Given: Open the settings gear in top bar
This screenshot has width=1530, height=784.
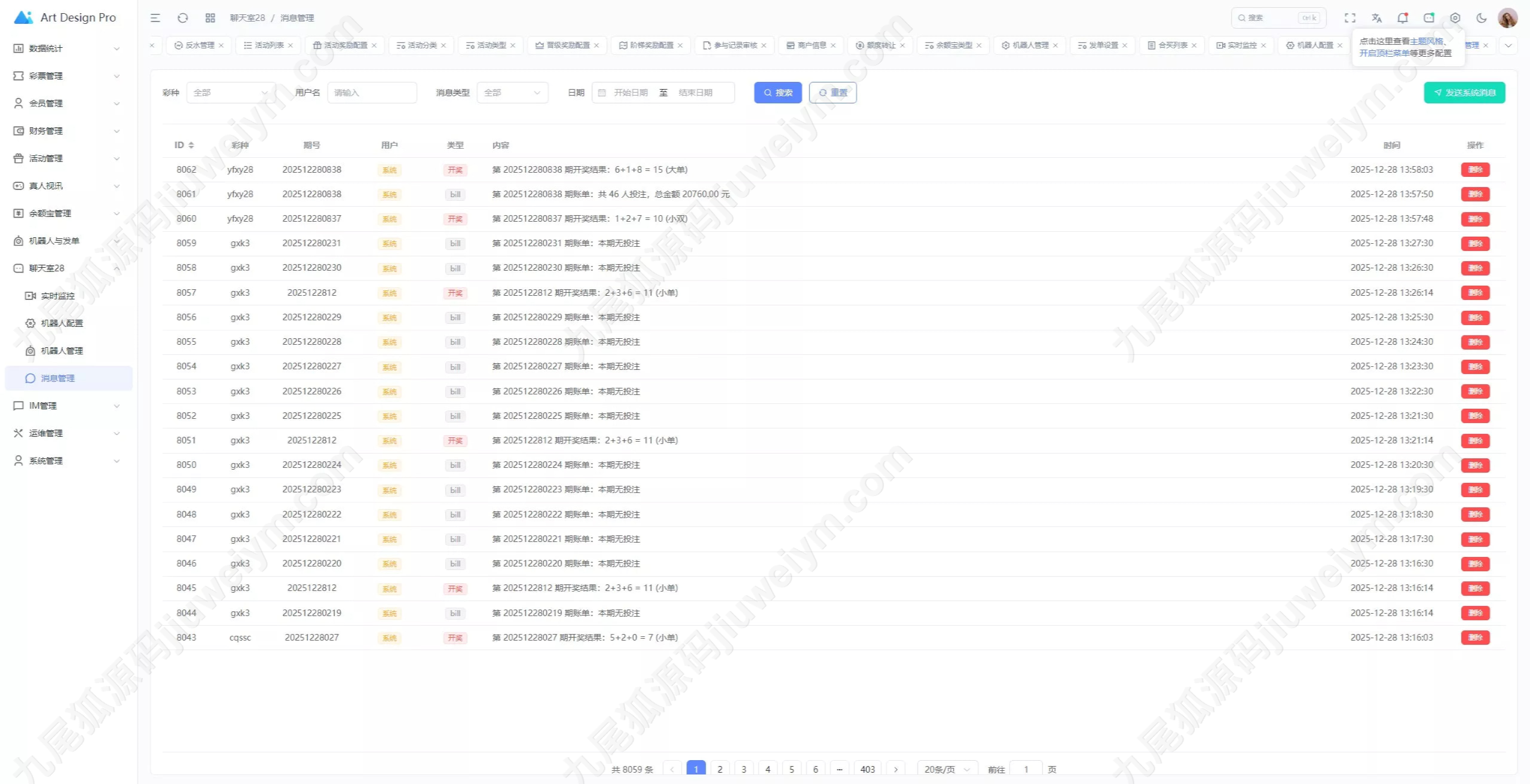Looking at the screenshot, I should [x=1455, y=18].
